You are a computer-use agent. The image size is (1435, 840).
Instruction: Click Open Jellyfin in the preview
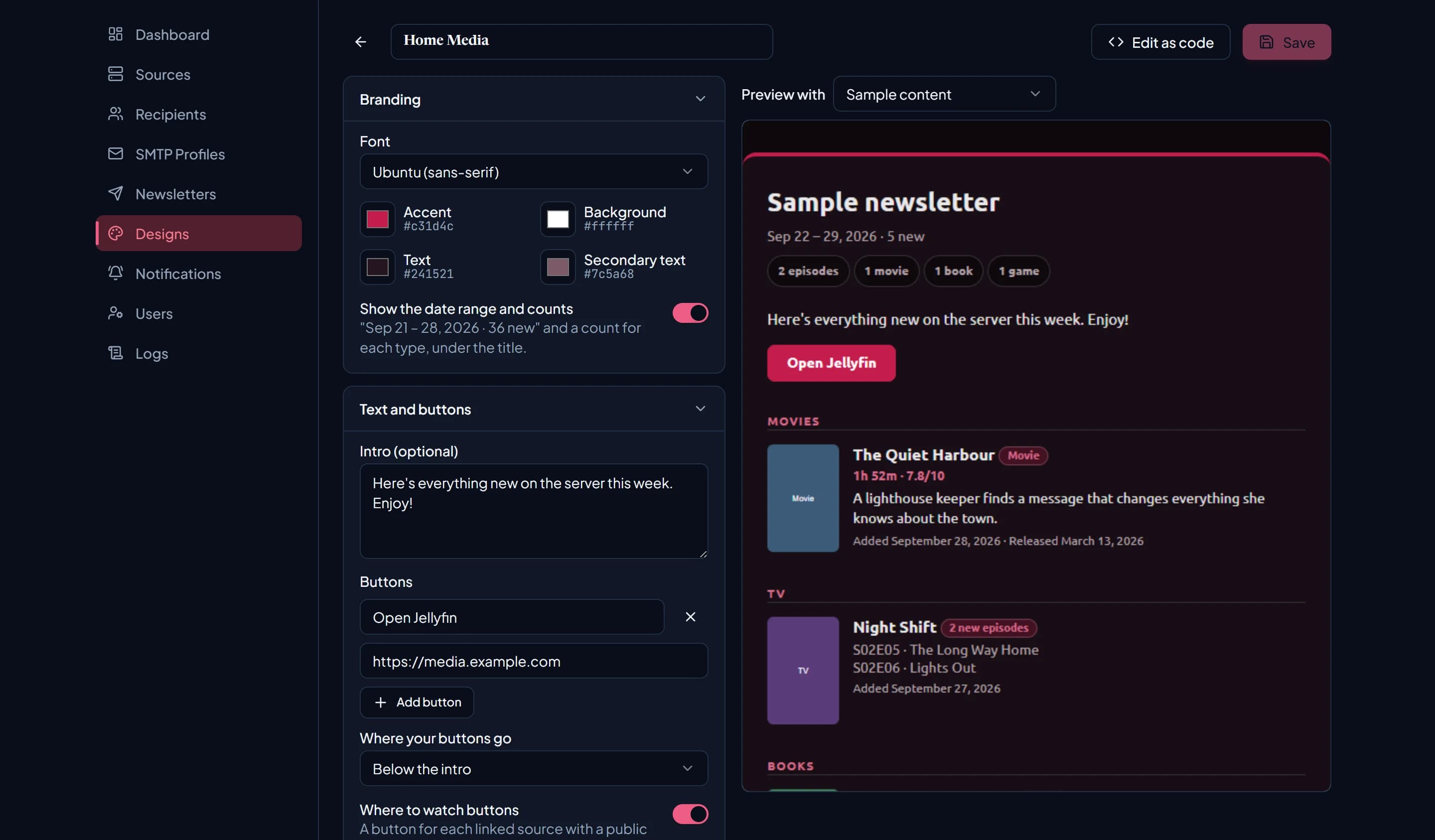click(831, 363)
